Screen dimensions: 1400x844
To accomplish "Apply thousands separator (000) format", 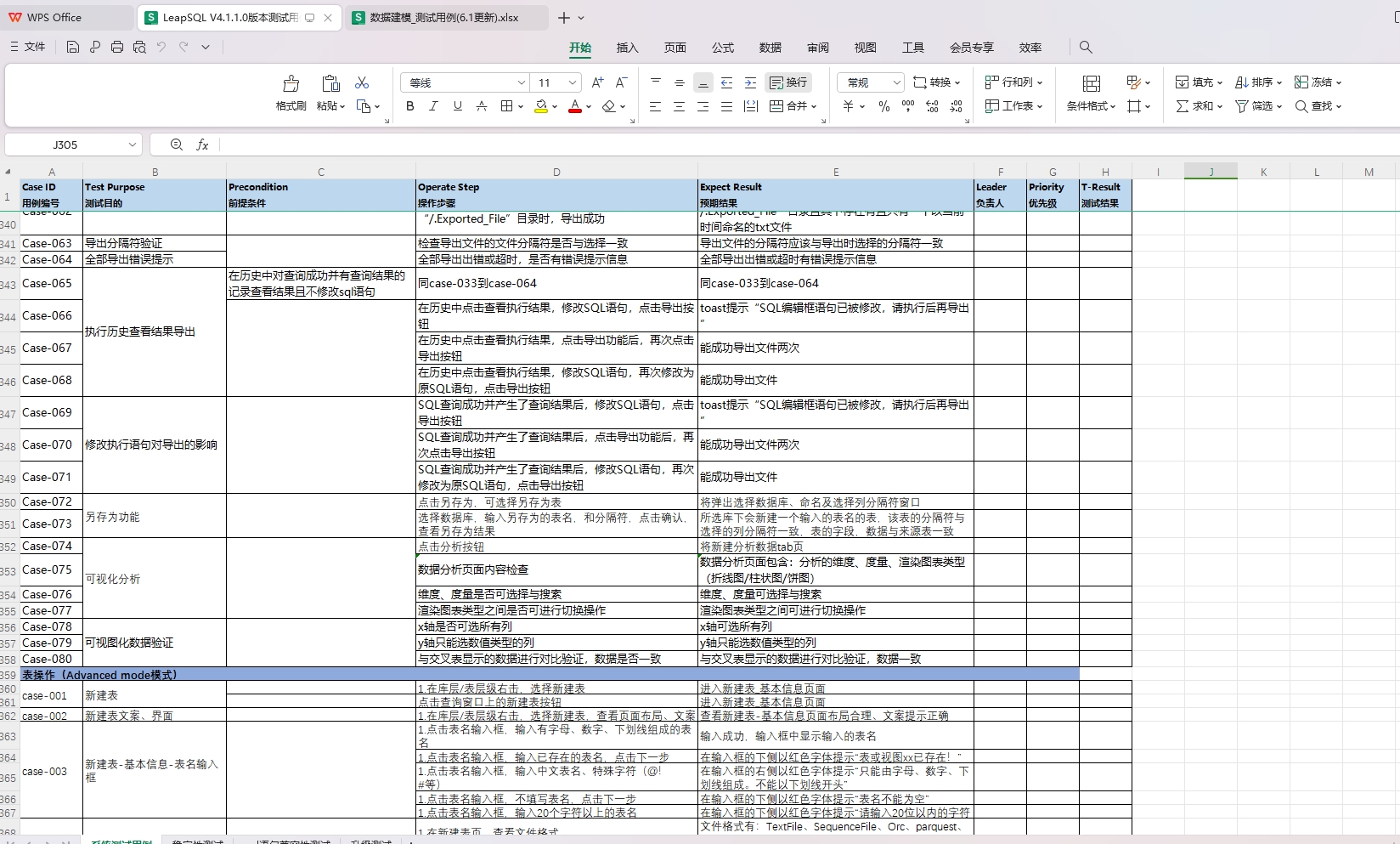I will 908,106.
